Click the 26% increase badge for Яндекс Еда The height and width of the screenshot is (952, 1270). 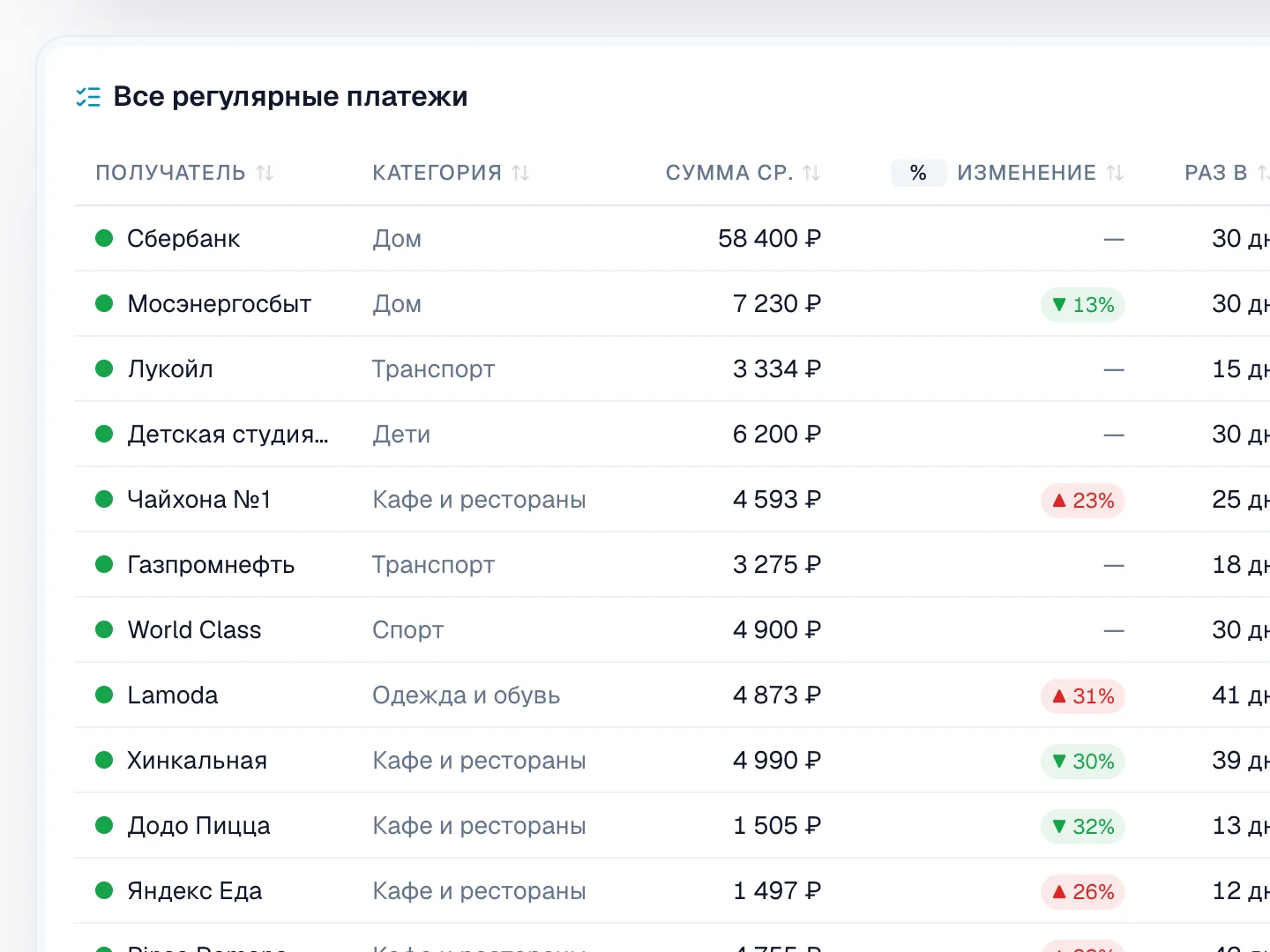1083,892
